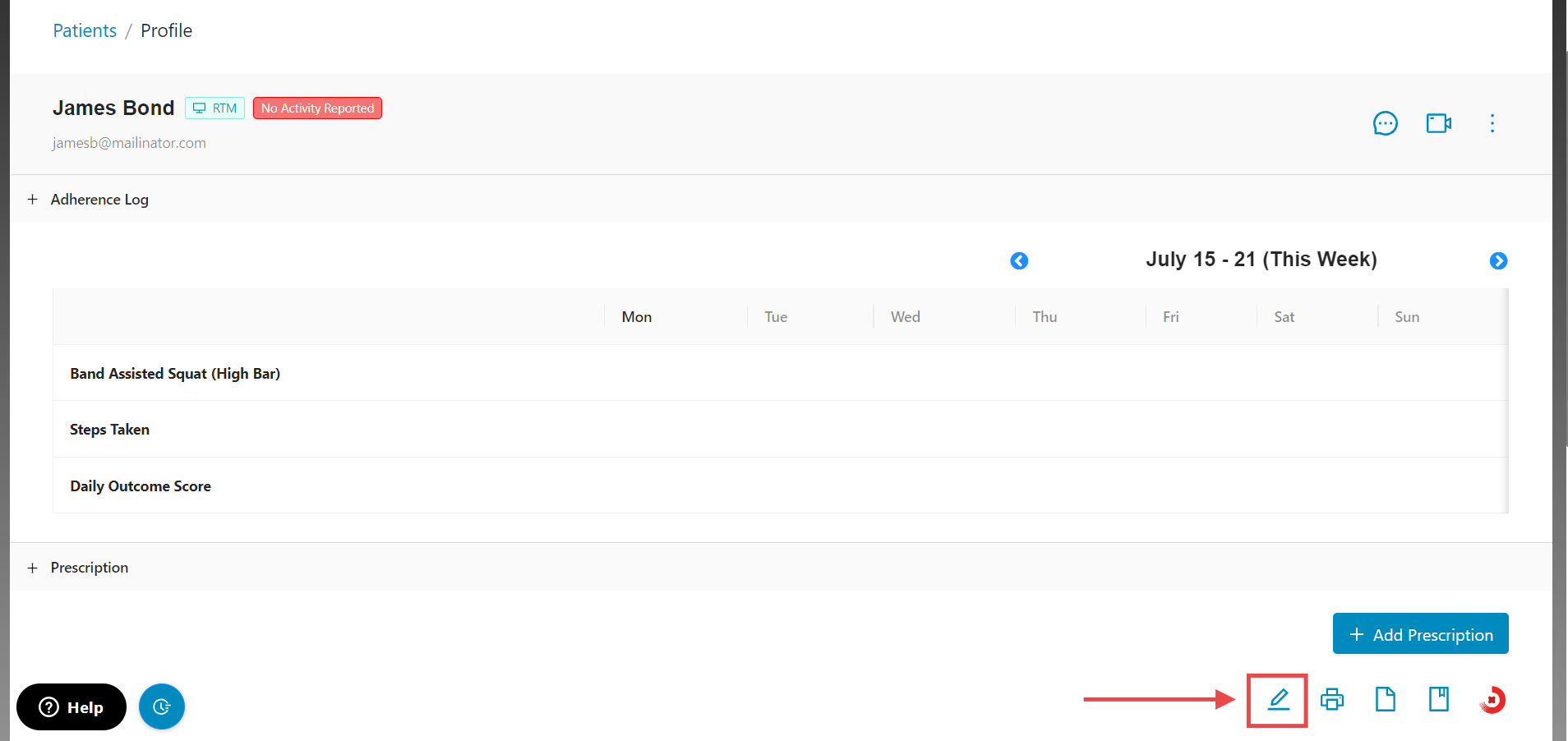Click the No Activity Reported status tag
Image resolution: width=1568 pixels, height=741 pixels.
coord(317,108)
